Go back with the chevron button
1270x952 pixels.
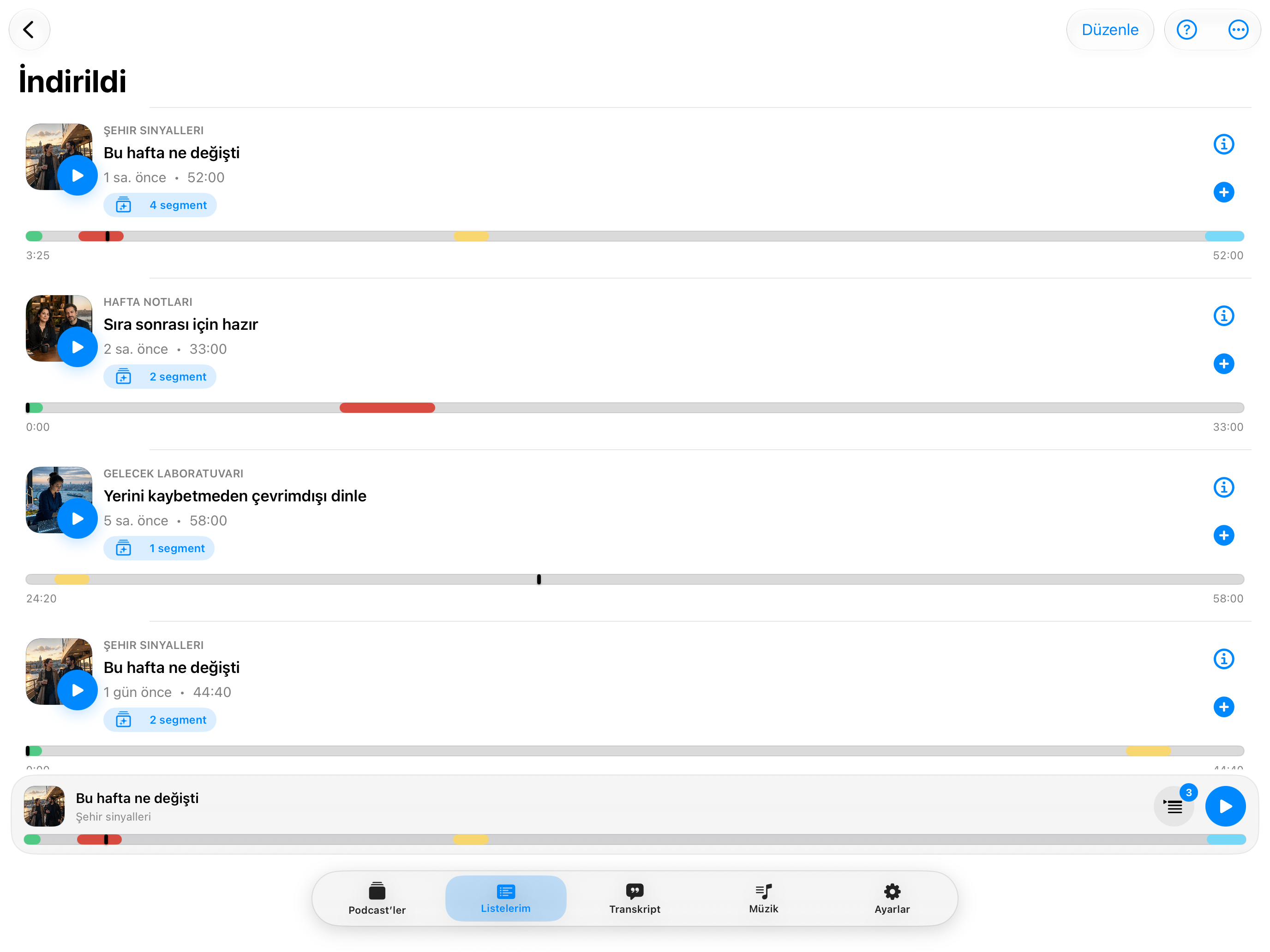coord(29,30)
